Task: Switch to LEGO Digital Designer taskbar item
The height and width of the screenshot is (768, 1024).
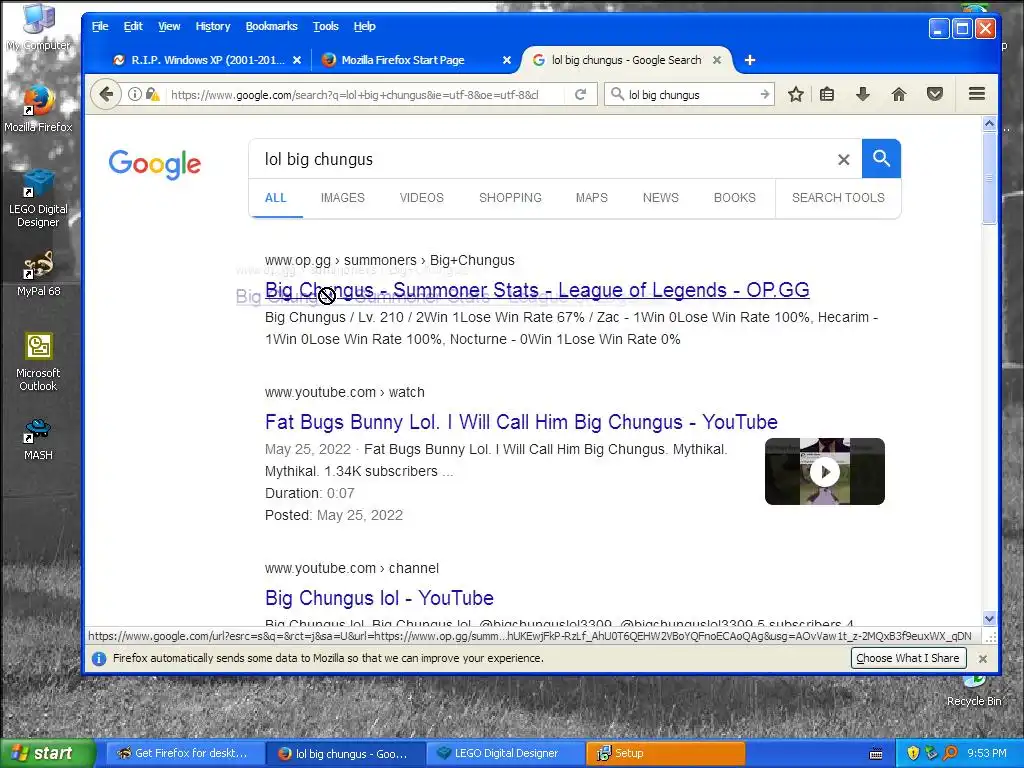Action: pyautogui.click(x=506, y=754)
